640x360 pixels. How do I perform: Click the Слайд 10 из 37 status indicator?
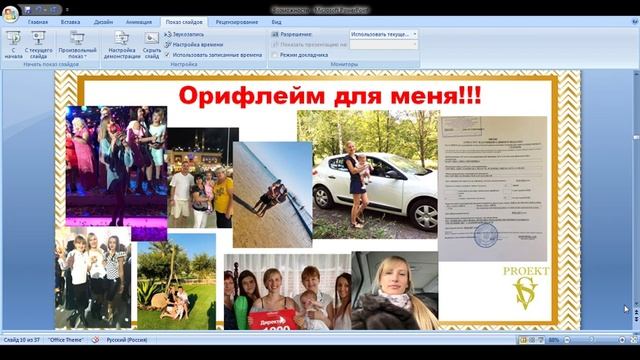21,340
